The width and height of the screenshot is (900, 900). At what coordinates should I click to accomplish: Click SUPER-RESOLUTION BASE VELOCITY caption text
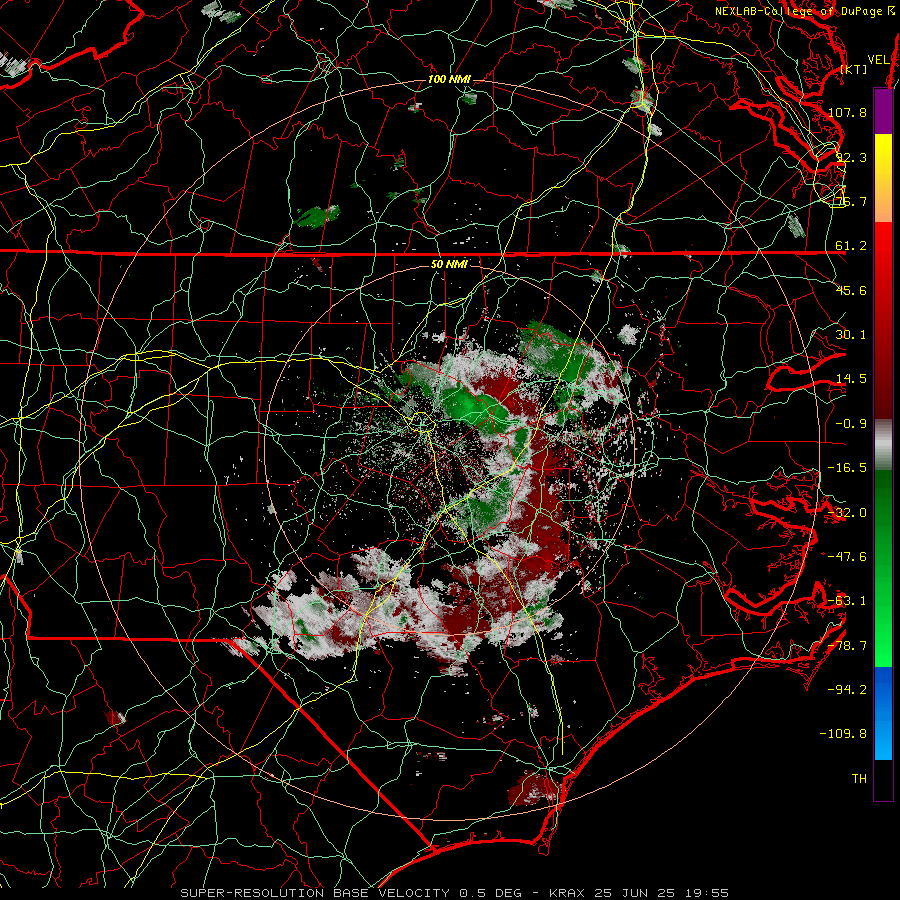pyautogui.click(x=315, y=893)
